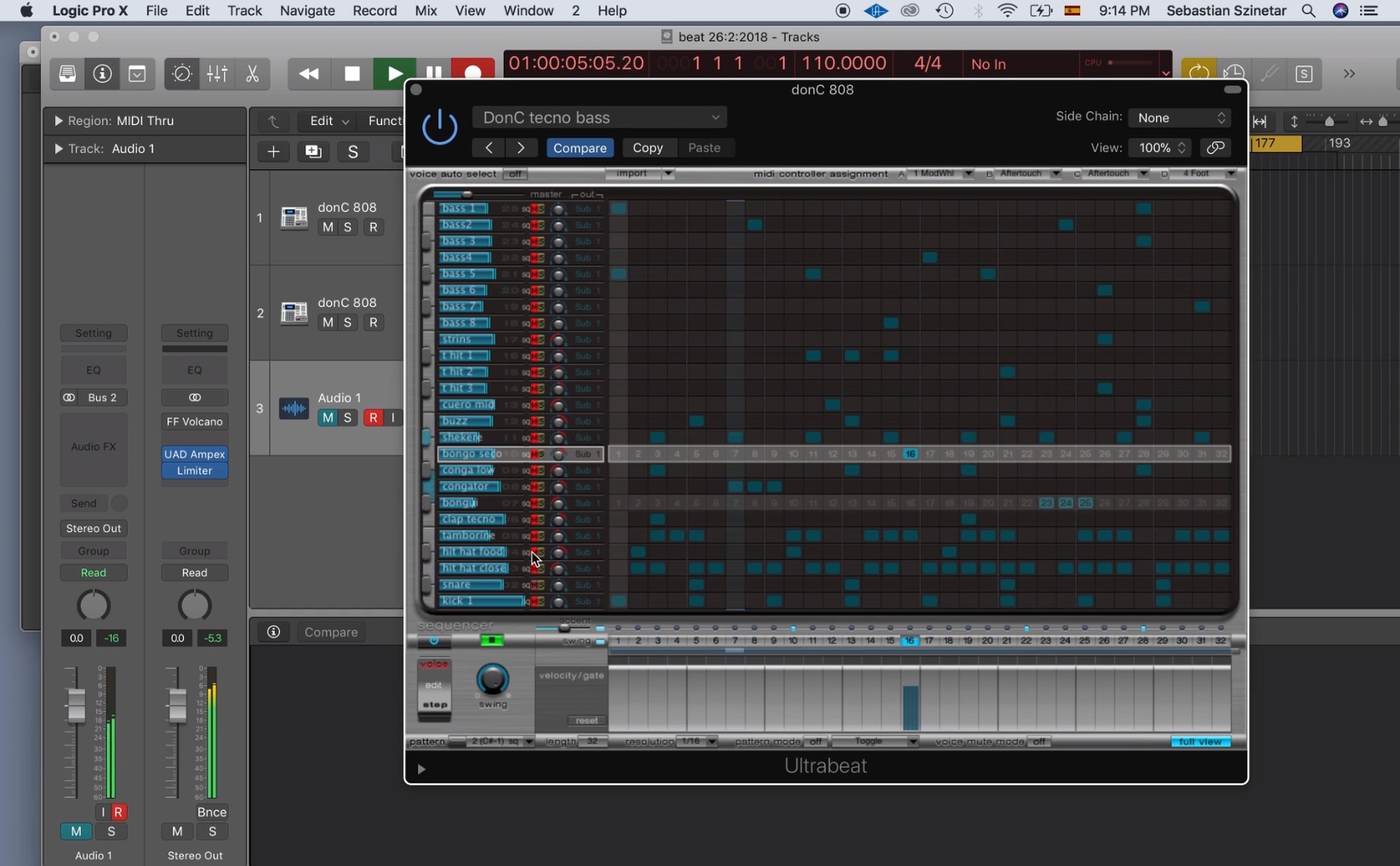
Task: Toggle the Cycle mode icon
Action: 1198,73
